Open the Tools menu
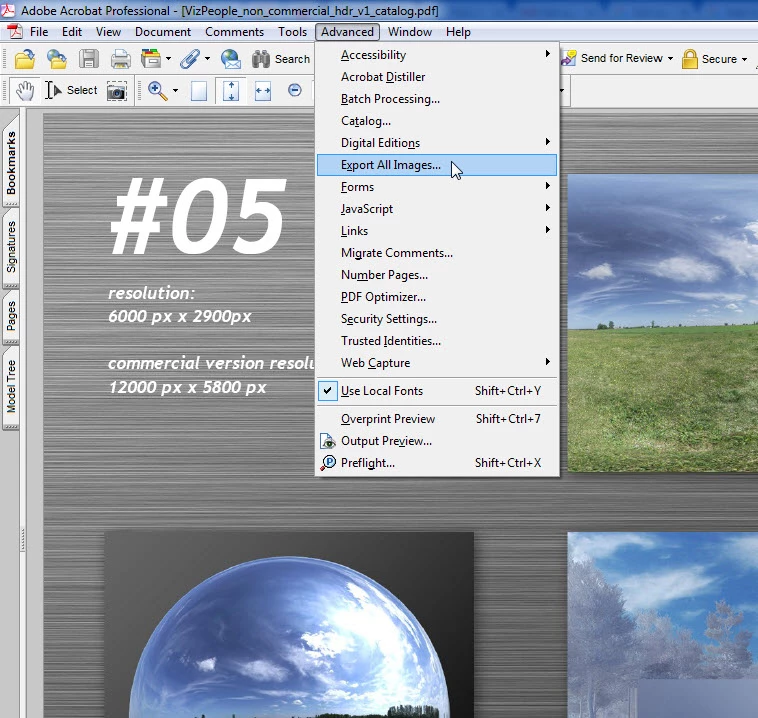The height and width of the screenshot is (718, 758). (292, 32)
